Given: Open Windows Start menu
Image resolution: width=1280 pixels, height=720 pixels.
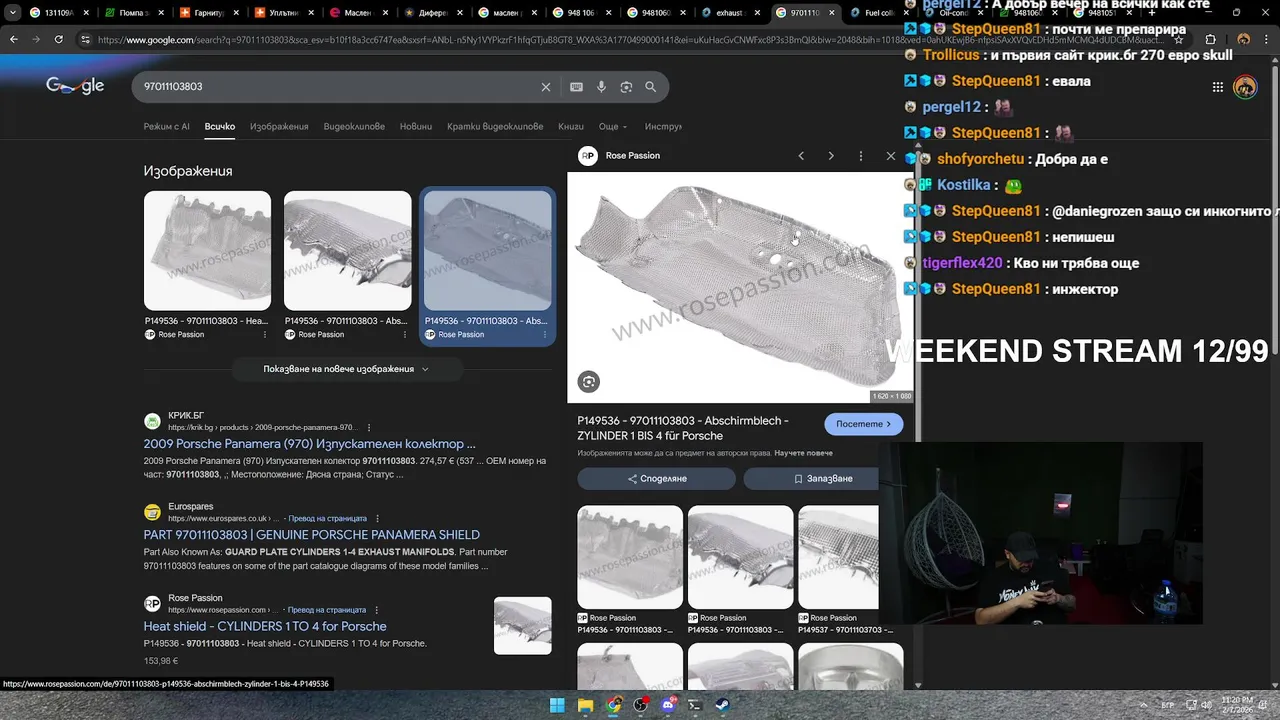Looking at the screenshot, I should click(x=557, y=705).
